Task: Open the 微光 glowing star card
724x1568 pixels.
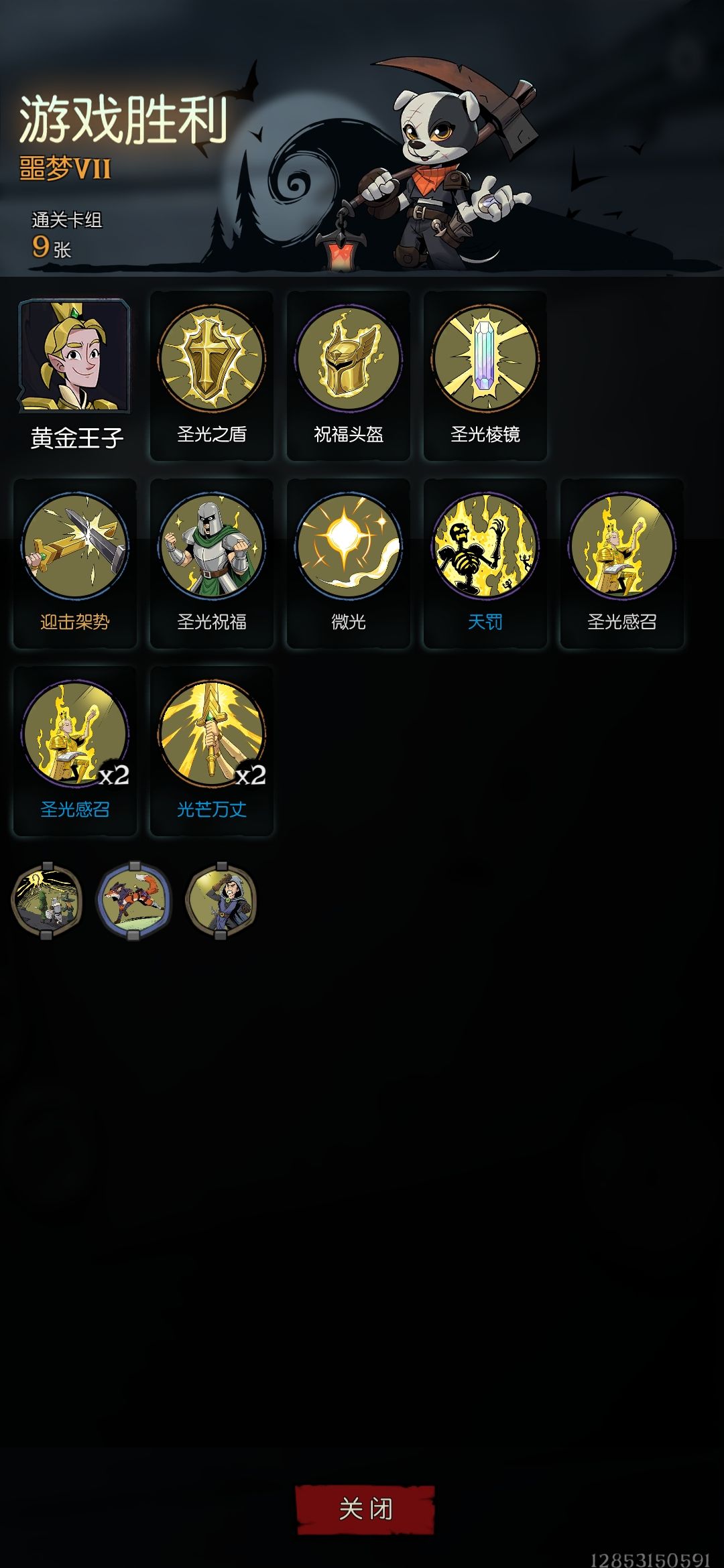Action: pyautogui.click(x=349, y=563)
